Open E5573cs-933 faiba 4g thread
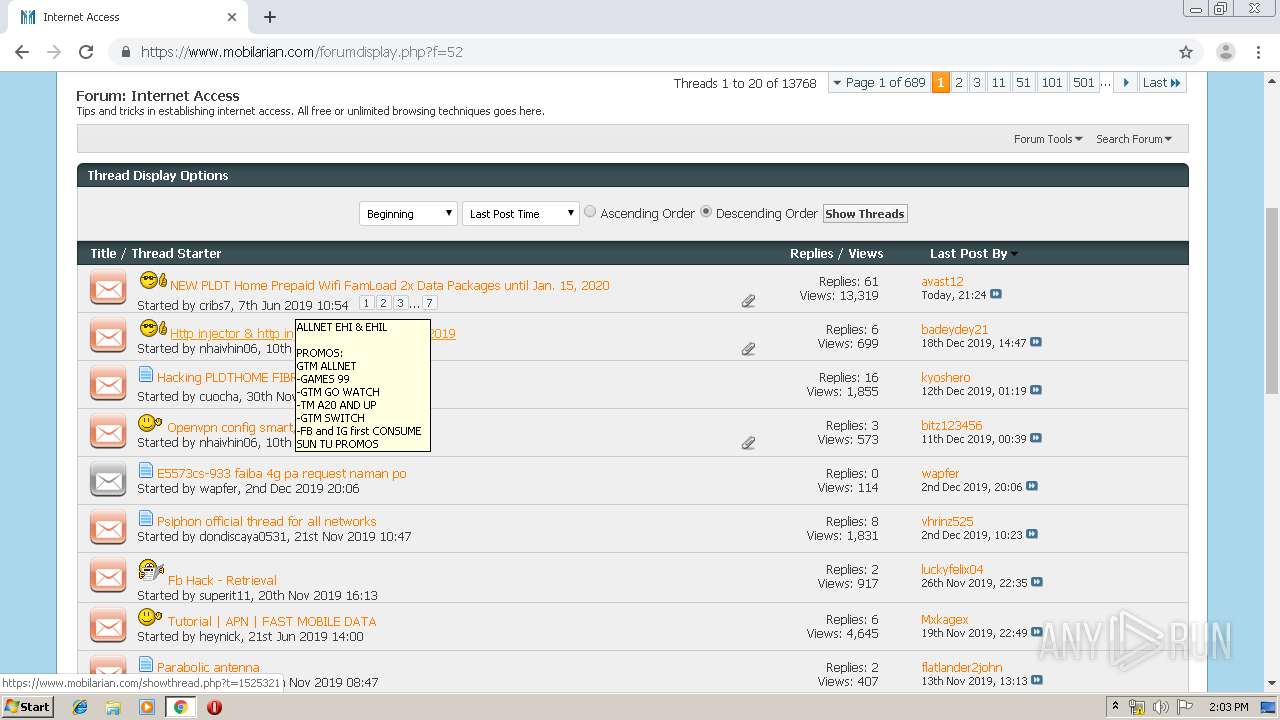This screenshot has width=1280, height=720. tap(281, 473)
